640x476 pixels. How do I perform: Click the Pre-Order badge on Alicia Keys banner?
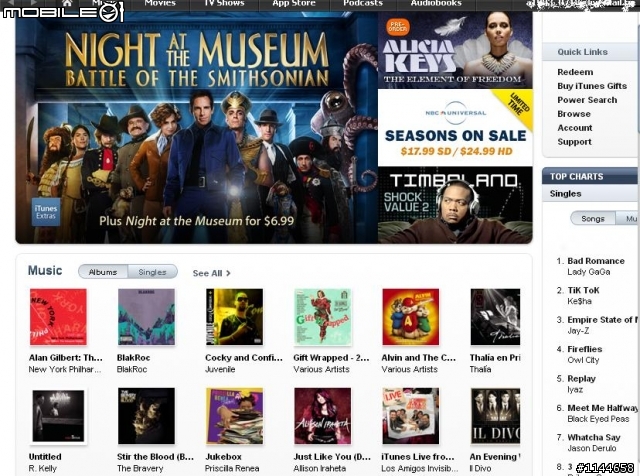pyautogui.click(x=398, y=27)
